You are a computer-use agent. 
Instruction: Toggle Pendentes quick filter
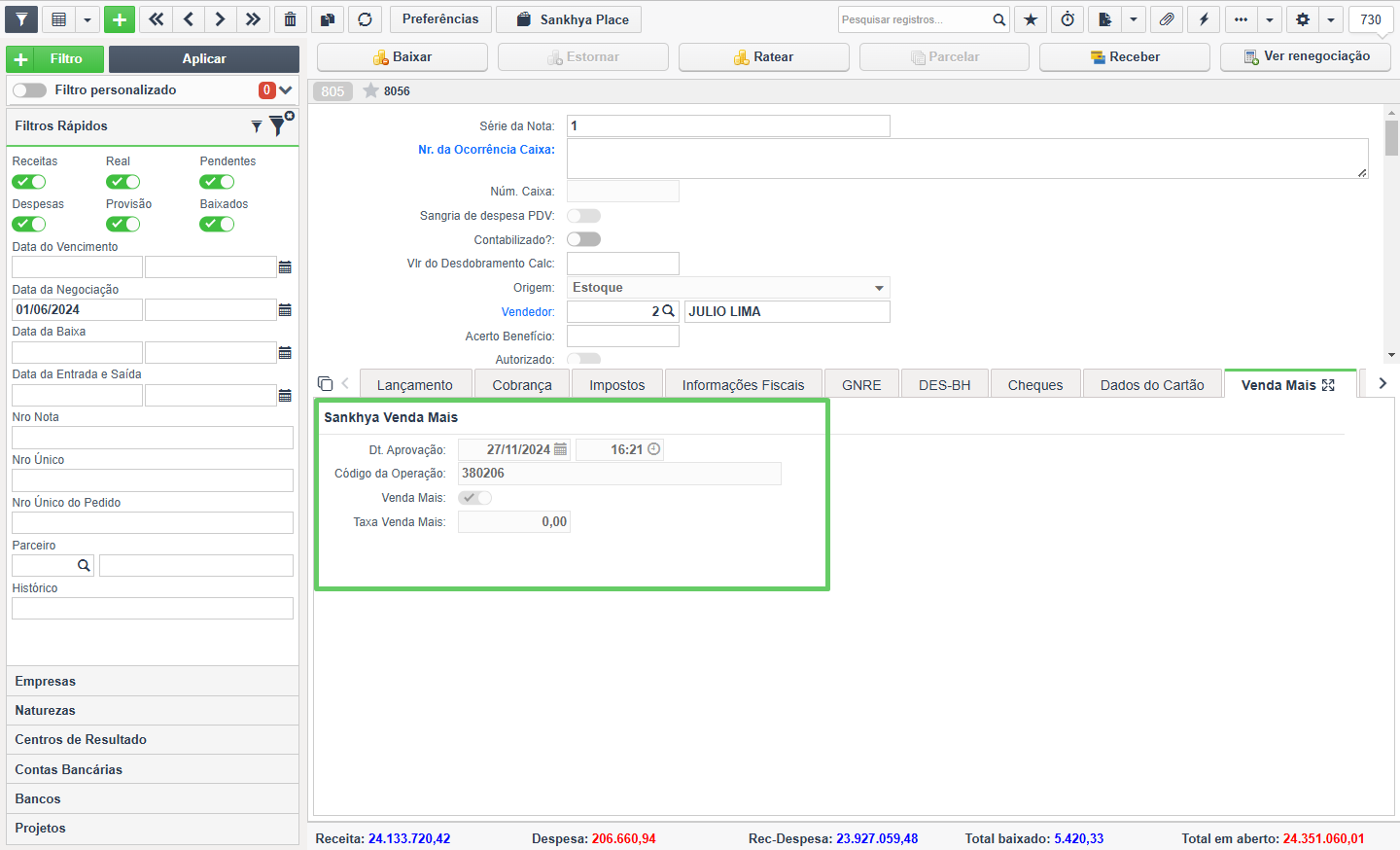coord(217,182)
